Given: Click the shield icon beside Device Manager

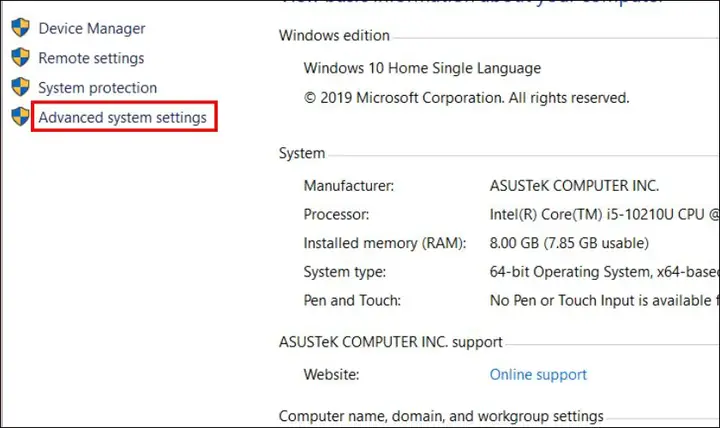Looking at the screenshot, I should pos(20,28).
